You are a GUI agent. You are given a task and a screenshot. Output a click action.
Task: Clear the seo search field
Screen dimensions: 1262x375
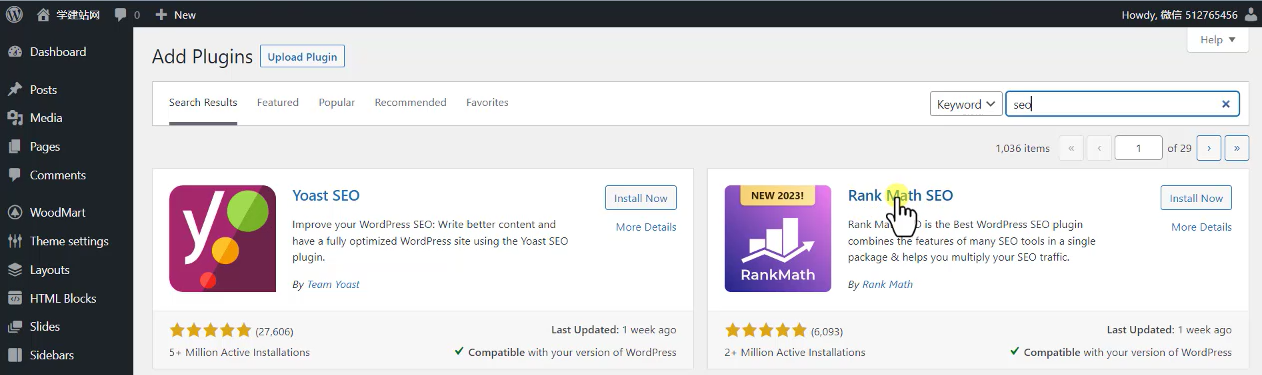pos(1226,104)
